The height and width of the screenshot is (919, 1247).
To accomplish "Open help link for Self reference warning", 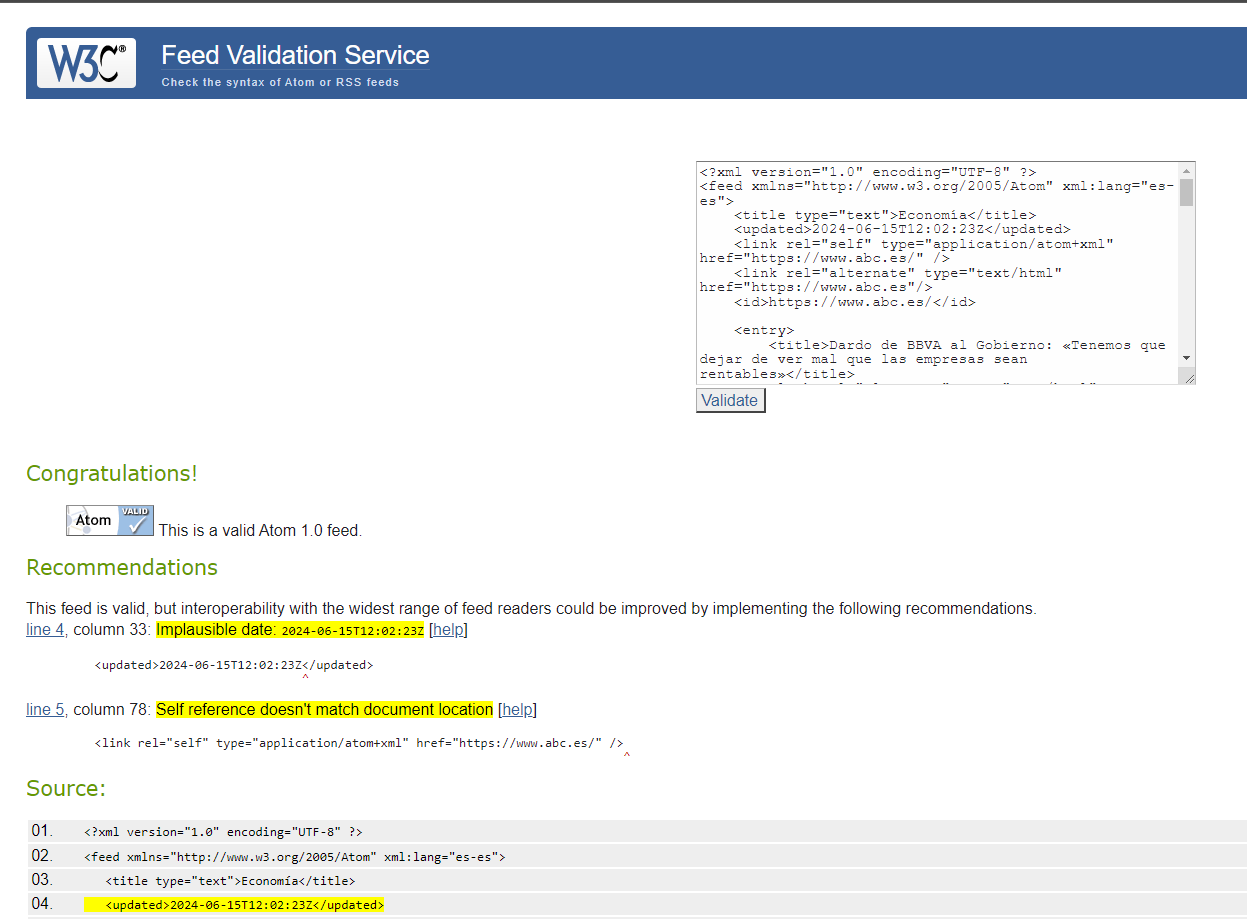I will point(517,709).
